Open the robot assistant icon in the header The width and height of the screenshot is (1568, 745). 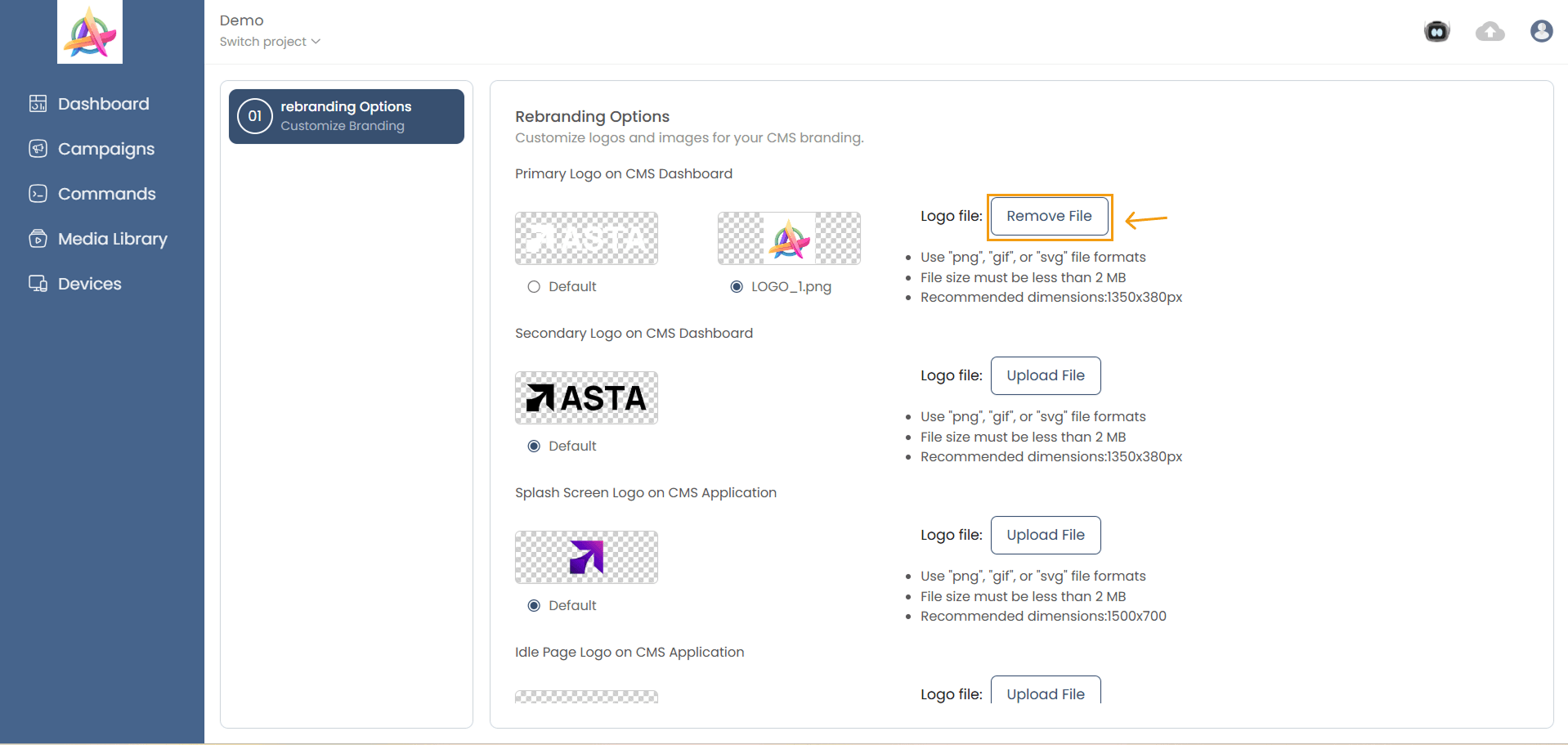pyautogui.click(x=1436, y=32)
